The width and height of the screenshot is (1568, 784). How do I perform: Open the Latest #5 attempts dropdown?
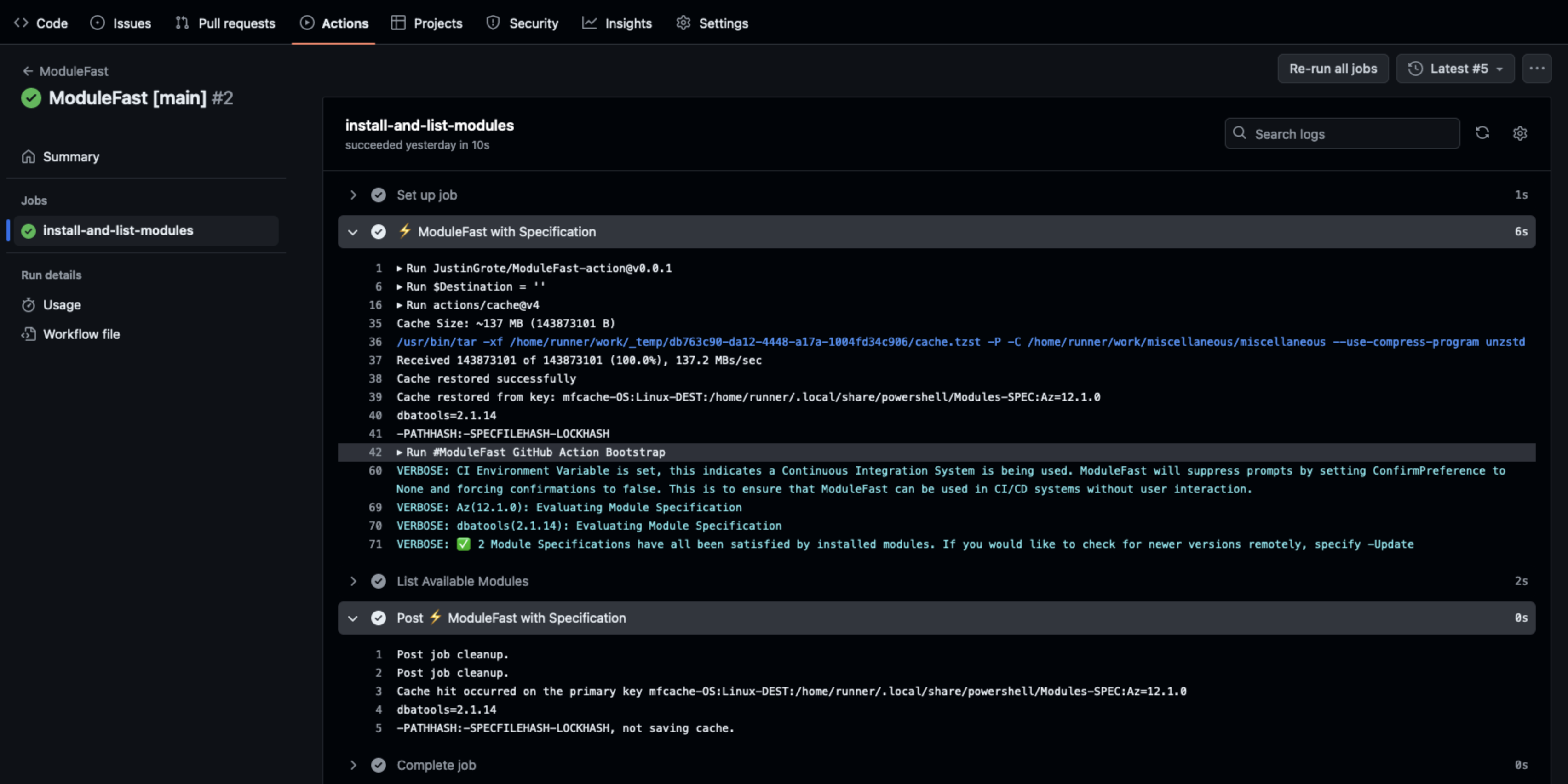(x=1455, y=69)
